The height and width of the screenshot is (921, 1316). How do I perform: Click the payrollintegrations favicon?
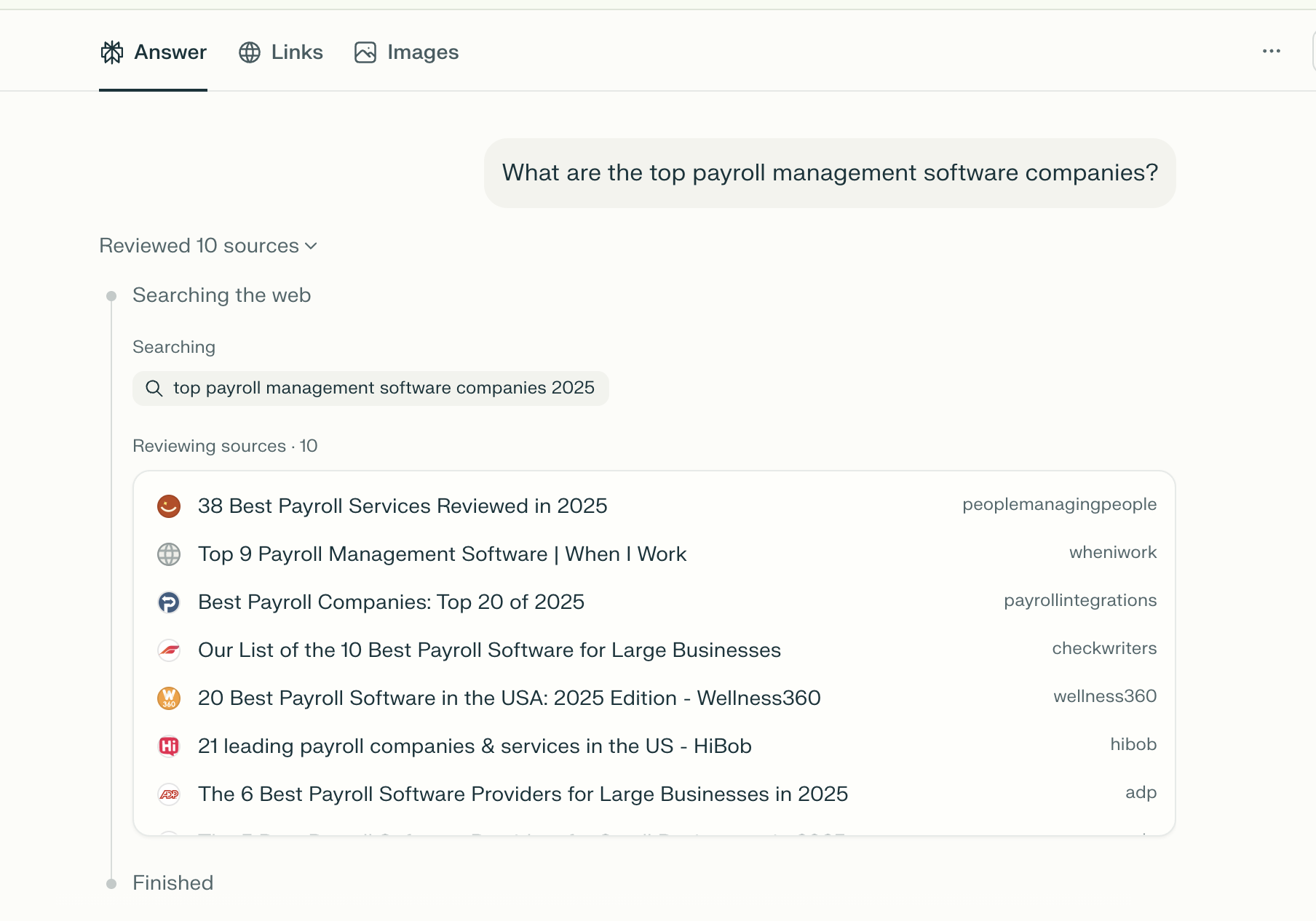pos(169,602)
